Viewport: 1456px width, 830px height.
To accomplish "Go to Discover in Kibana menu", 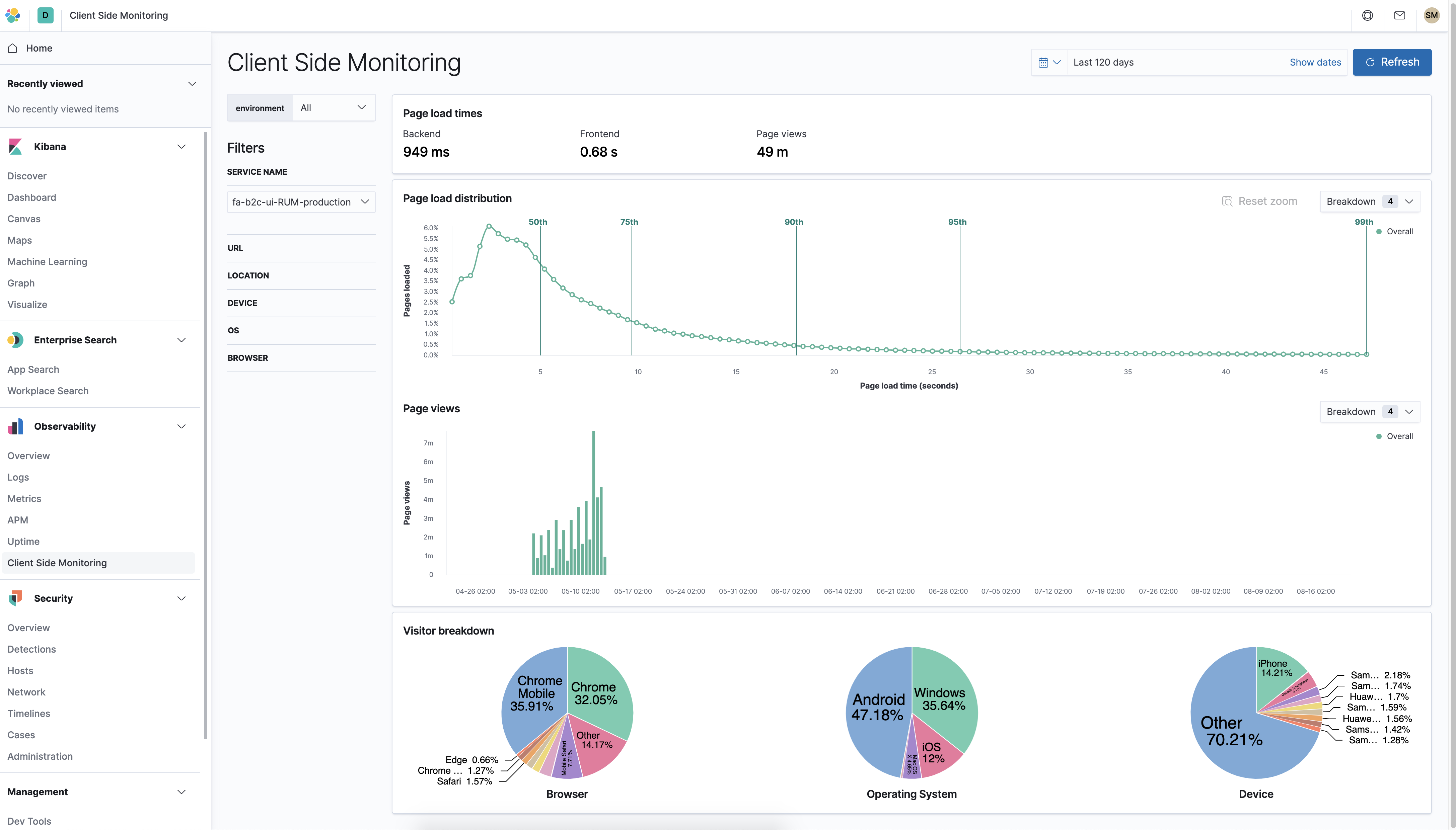I will pos(27,176).
